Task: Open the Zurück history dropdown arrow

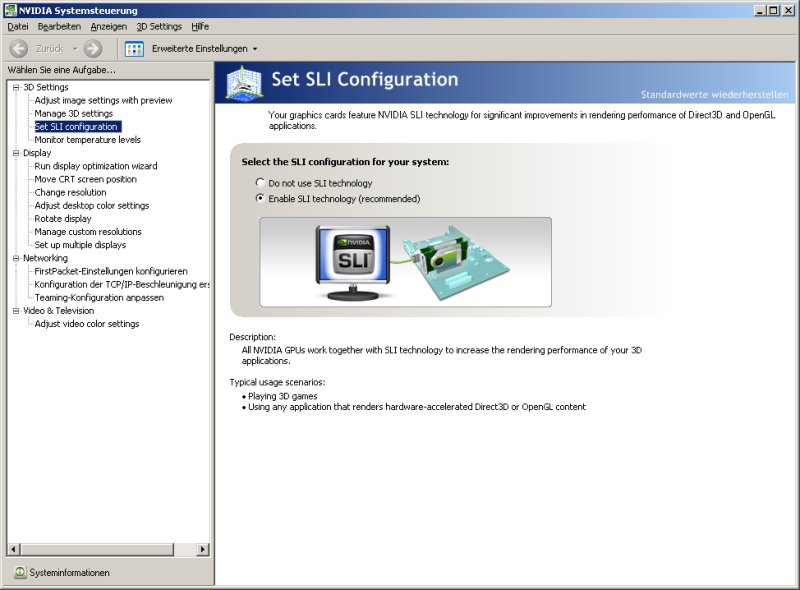Action: tap(75, 49)
